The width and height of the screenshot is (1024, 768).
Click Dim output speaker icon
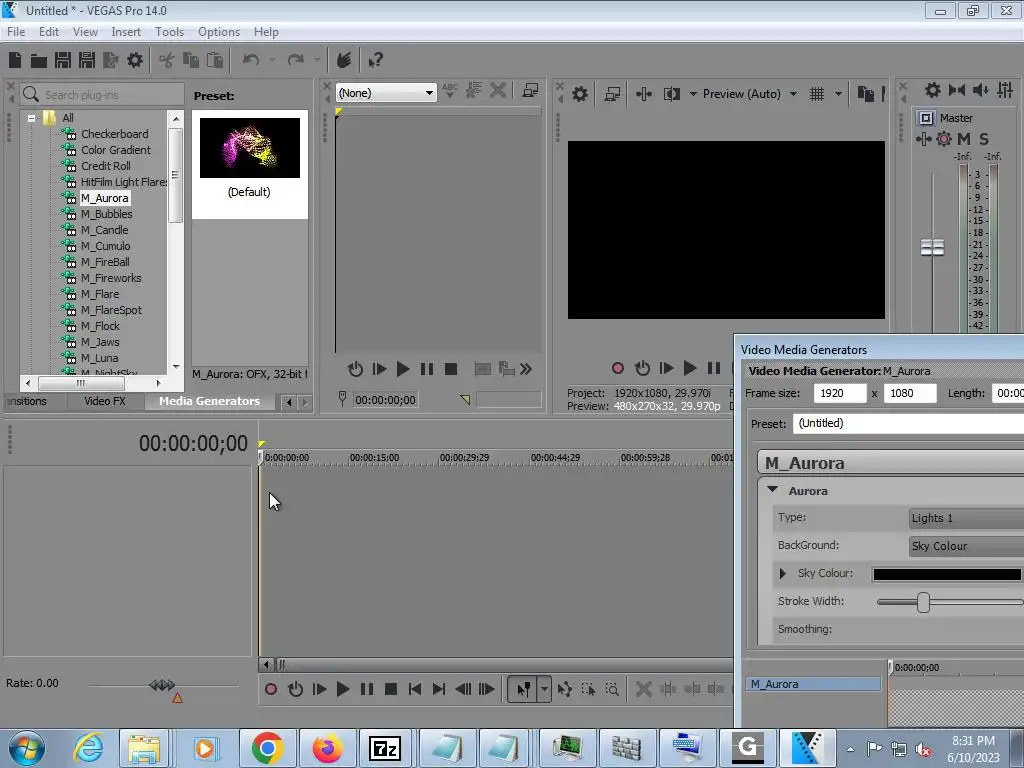[981, 90]
